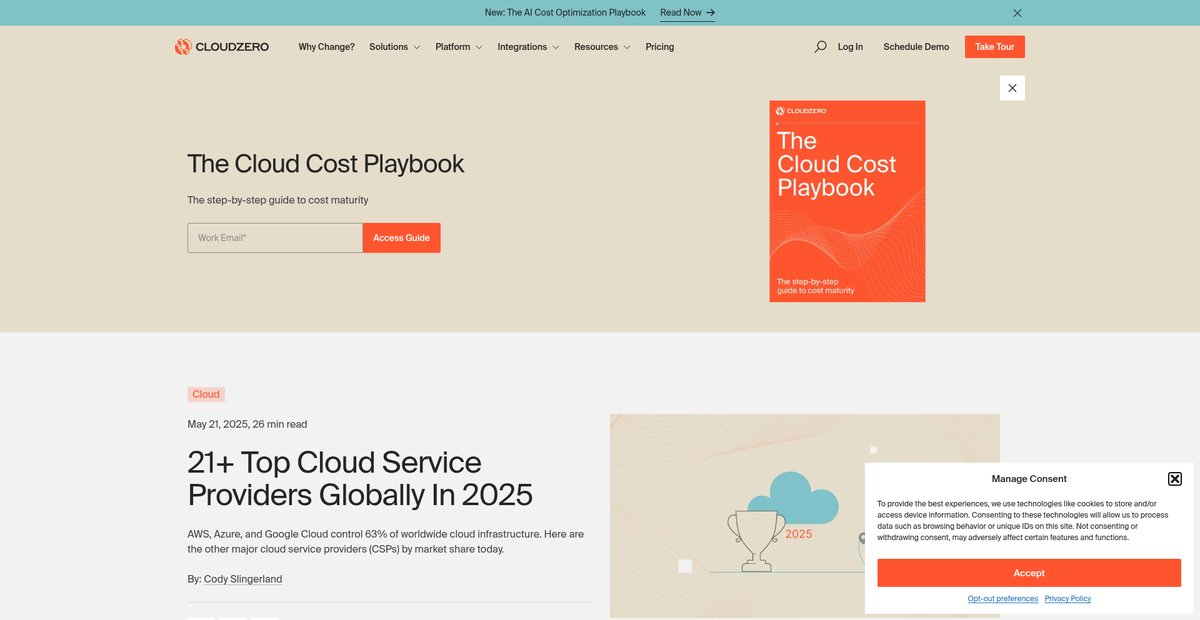Click the CloudZero logo in navbar
This screenshot has height=620, width=1200.
[x=222, y=47]
